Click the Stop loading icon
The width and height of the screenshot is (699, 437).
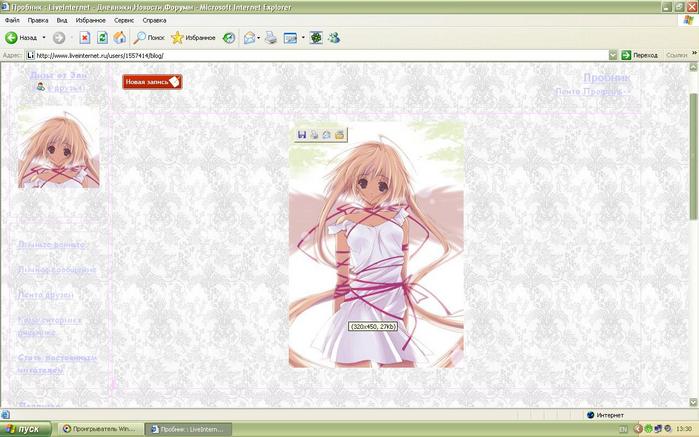85,38
